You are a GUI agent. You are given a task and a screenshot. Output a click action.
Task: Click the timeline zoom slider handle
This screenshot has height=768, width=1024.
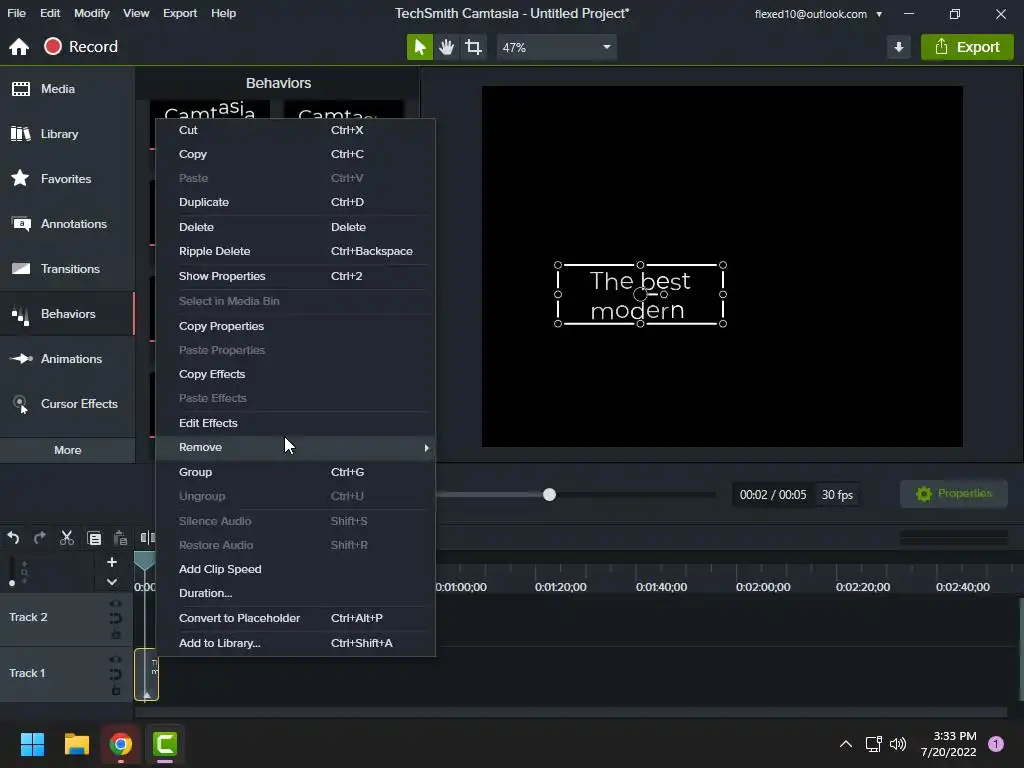tap(12, 583)
